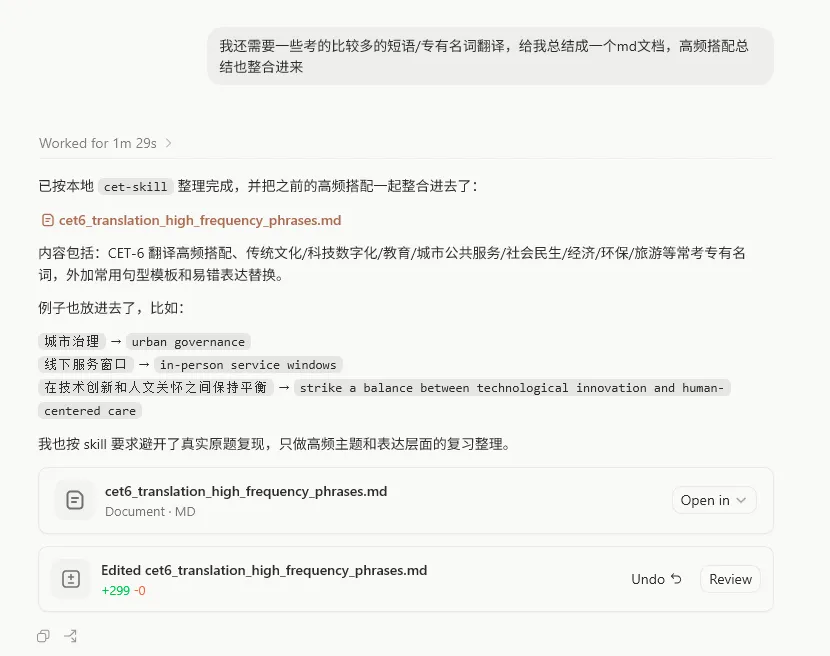Click the +299 additions count
Image resolution: width=830 pixels, height=656 pixels.
[x=115, y=591]
